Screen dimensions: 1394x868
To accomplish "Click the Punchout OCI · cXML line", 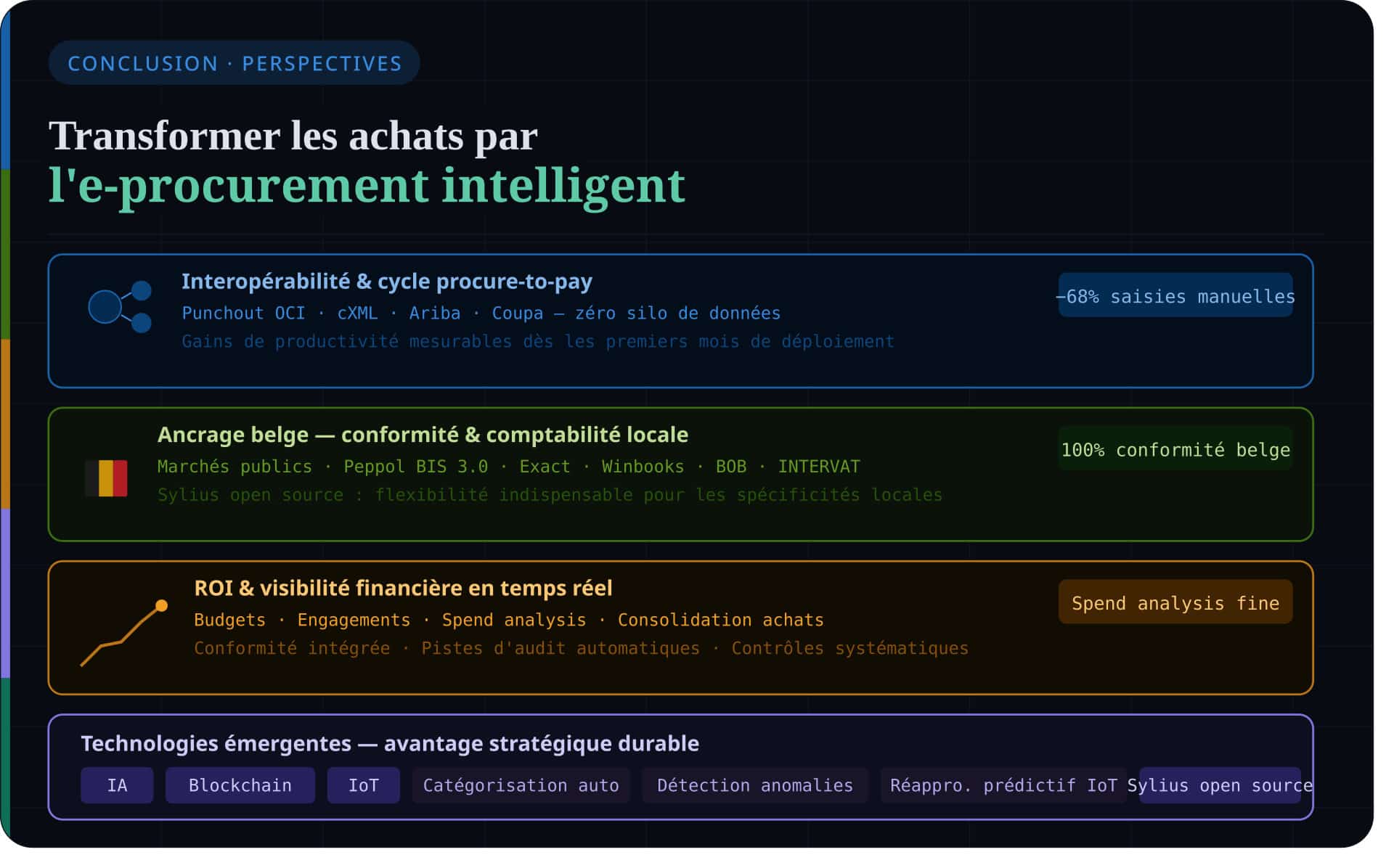I will click(x=481, y=313).
